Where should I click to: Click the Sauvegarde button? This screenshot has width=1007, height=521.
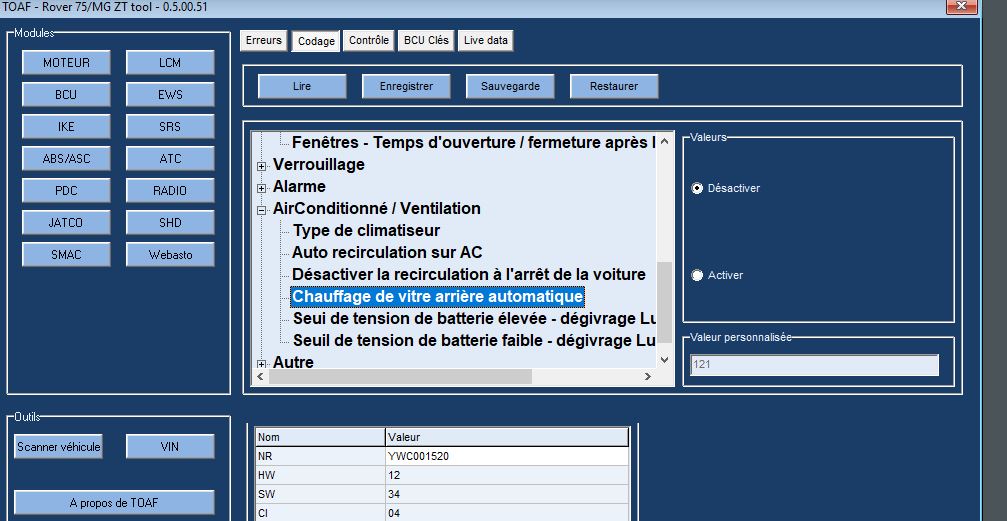pyautogui.click(x=510, y=86)
